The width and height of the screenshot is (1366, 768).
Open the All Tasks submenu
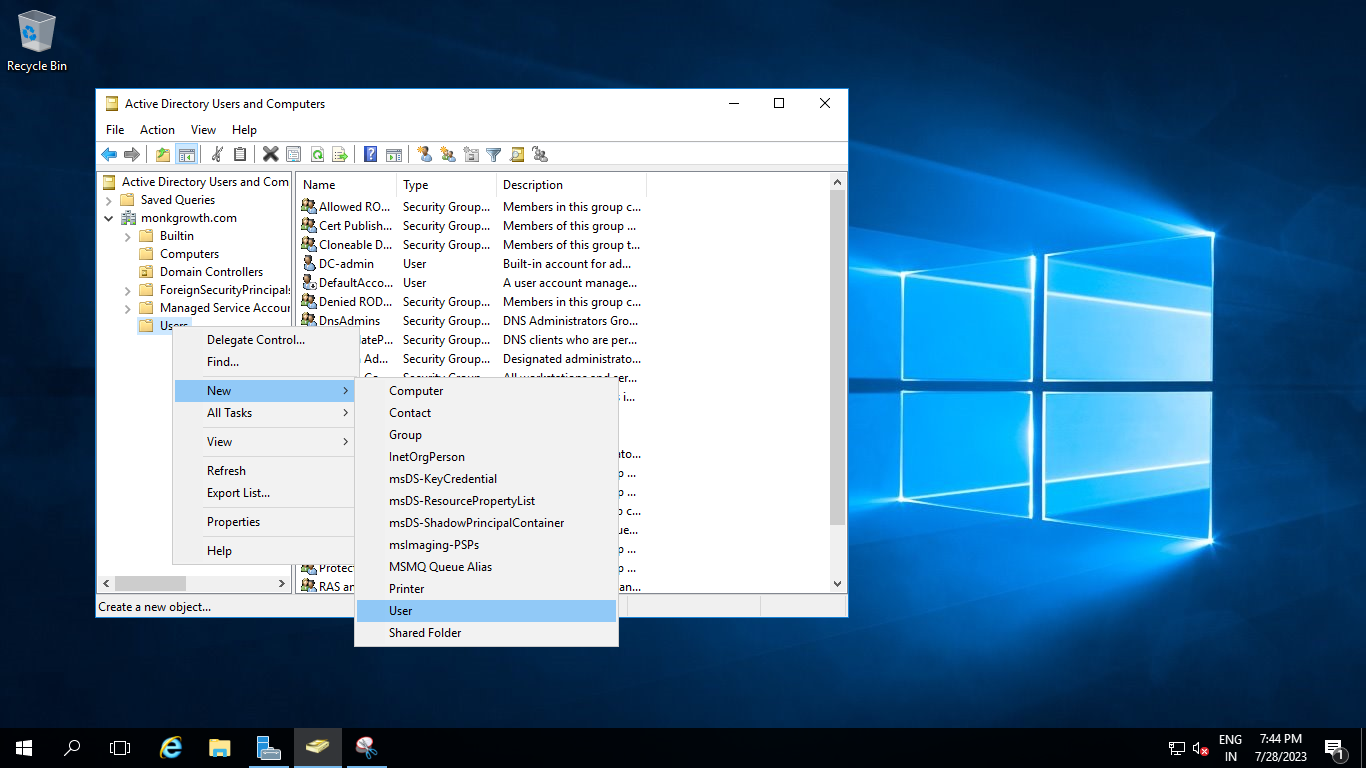pyautogui.click(x=264, y=413)
